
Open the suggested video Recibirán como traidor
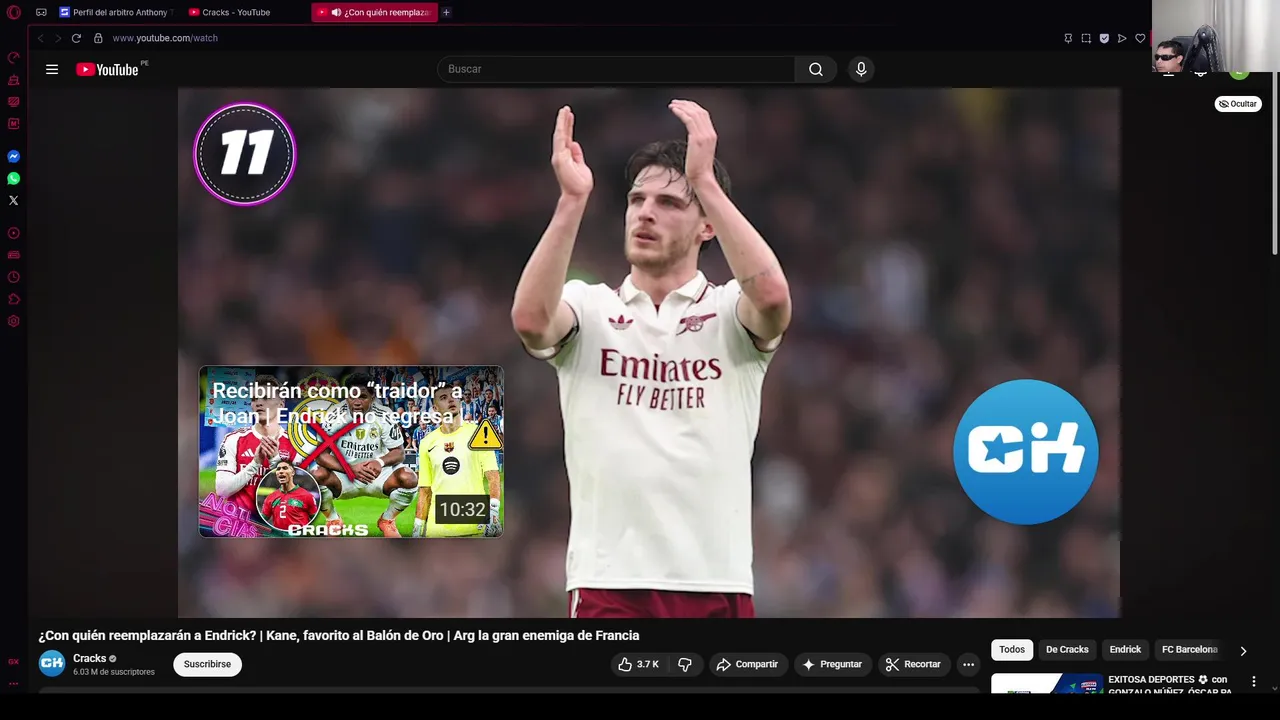351,452
